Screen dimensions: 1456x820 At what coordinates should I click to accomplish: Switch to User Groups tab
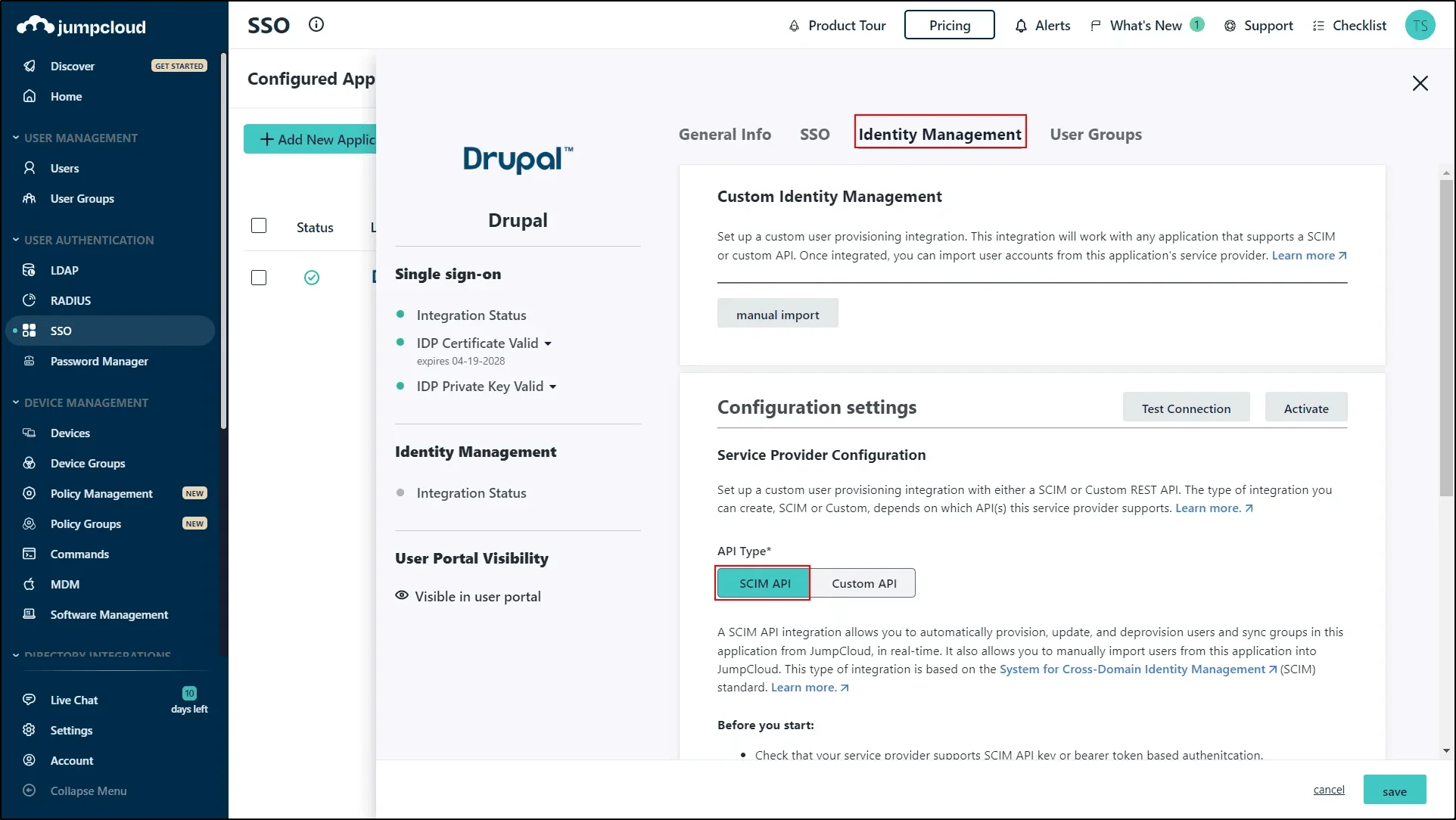pyautogui.click(x=1096, y=134)
